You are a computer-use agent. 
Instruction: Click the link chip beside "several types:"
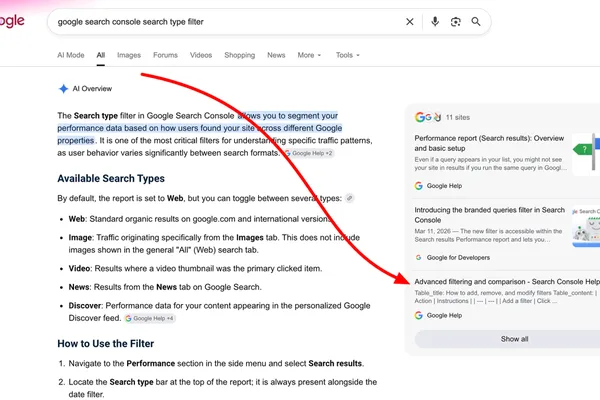click(349, 198)
